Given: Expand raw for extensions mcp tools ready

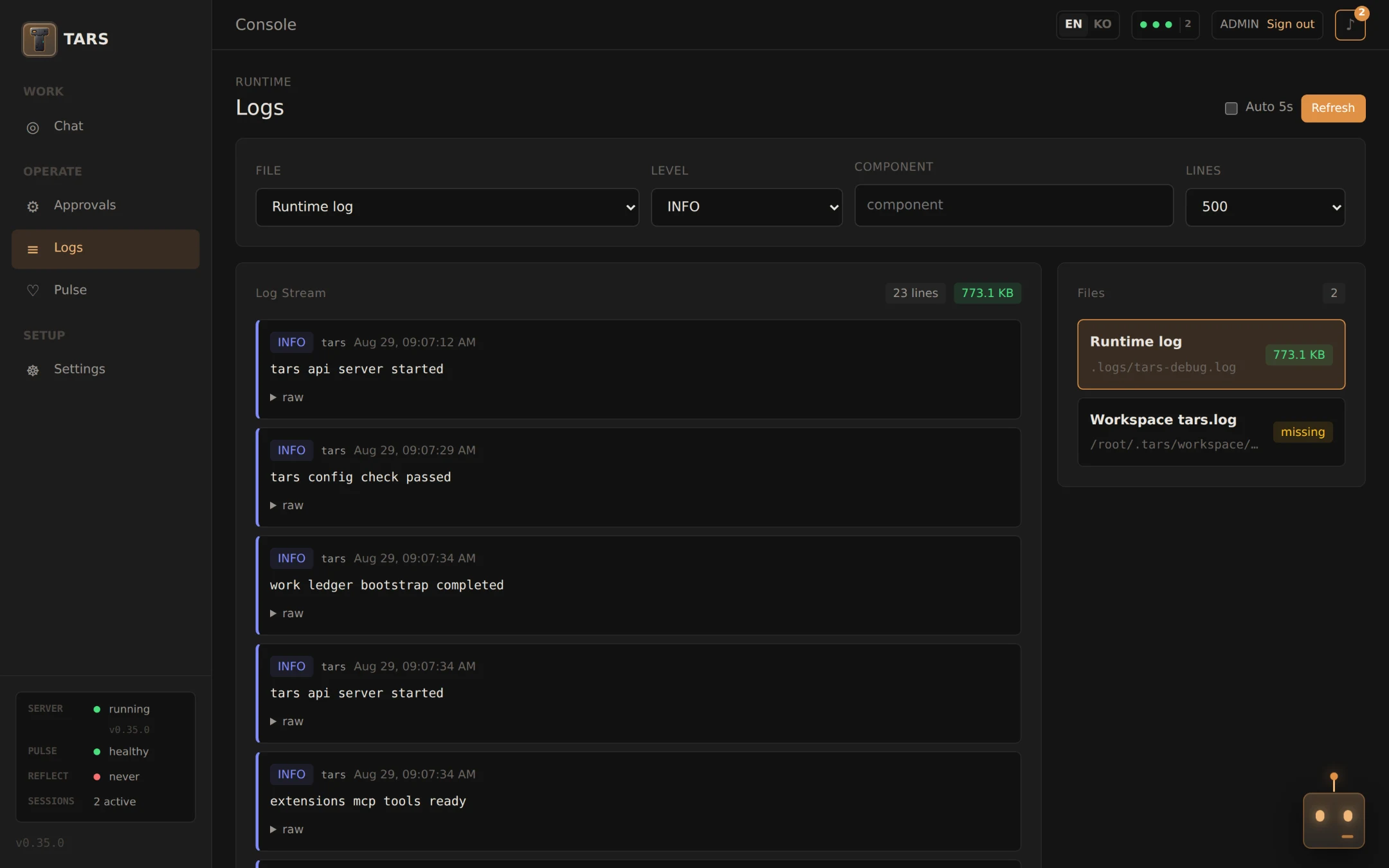Looking at the screenshot, I should [x=286, y=829].
